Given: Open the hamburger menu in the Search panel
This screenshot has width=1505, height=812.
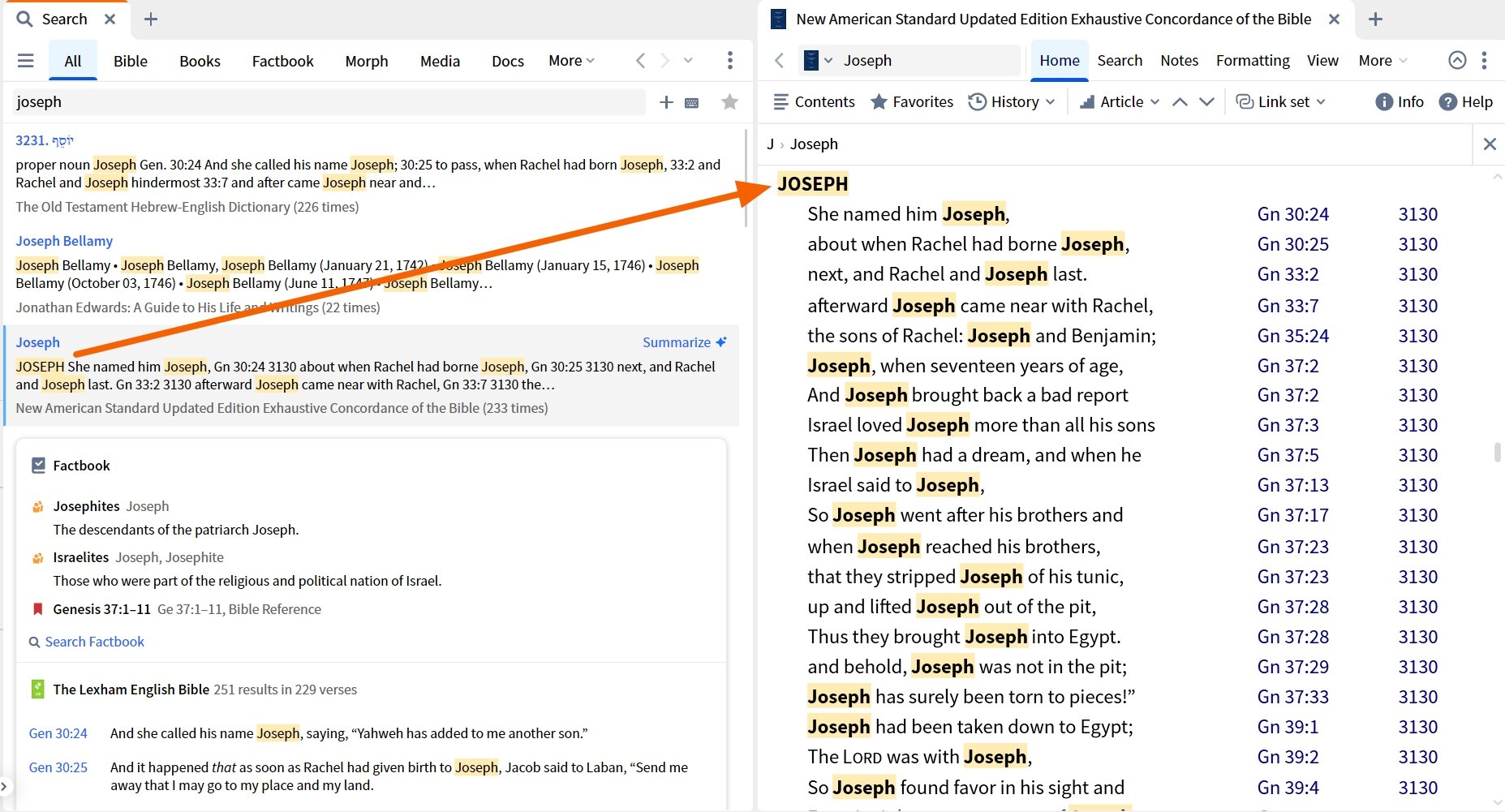Looking at the screenshot, I should 26,61.
